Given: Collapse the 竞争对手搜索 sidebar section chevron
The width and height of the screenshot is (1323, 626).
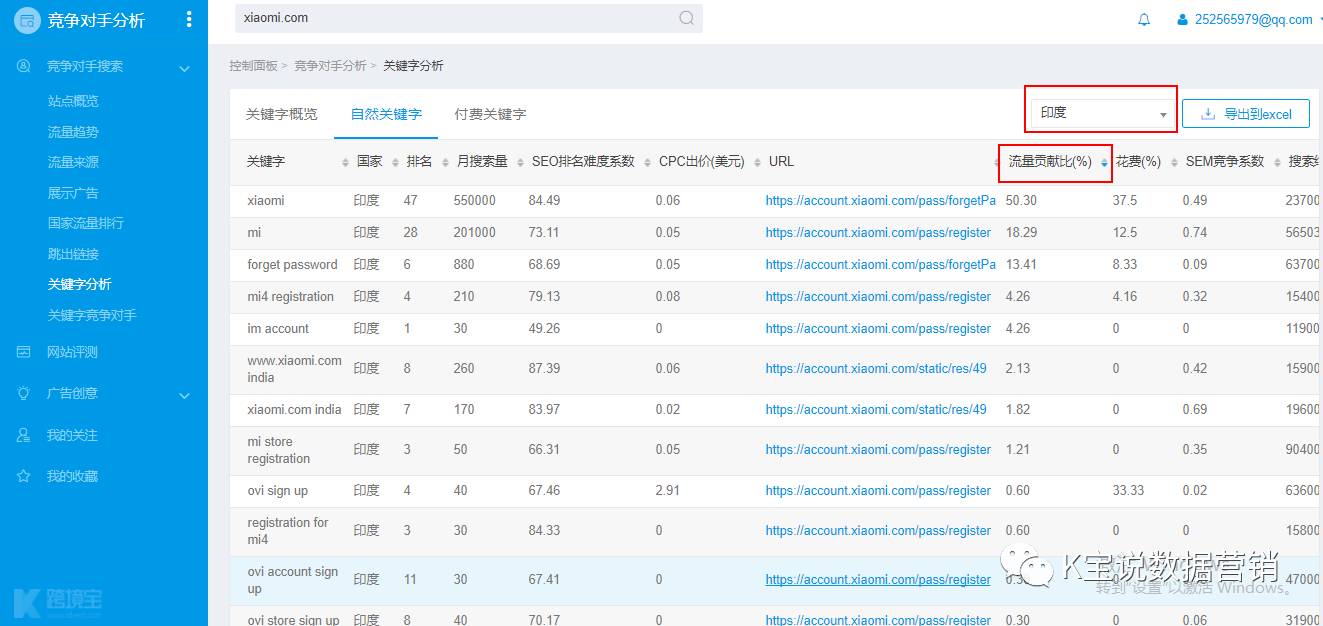Looking at the screenshot, I should (x=184, y=68).
